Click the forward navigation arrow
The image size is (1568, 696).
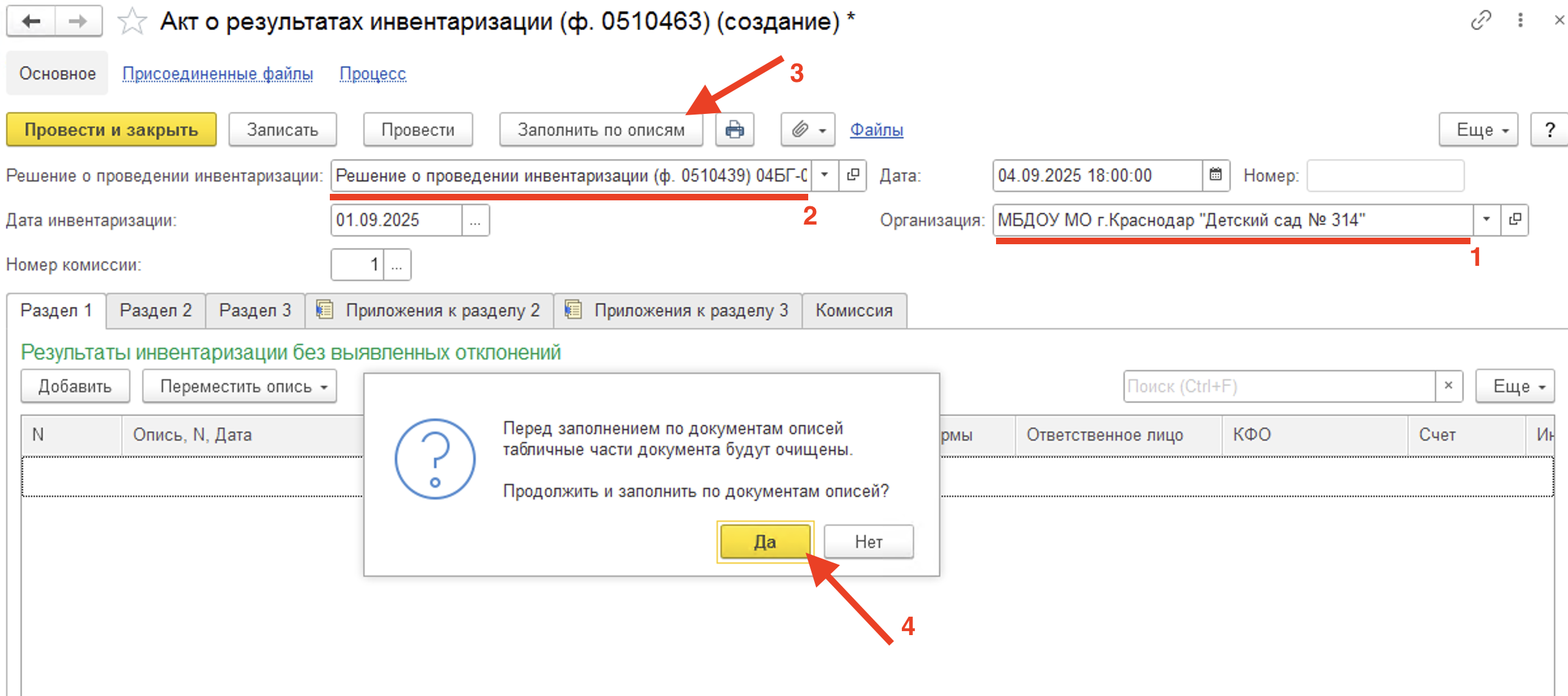[x=78, y=22]
